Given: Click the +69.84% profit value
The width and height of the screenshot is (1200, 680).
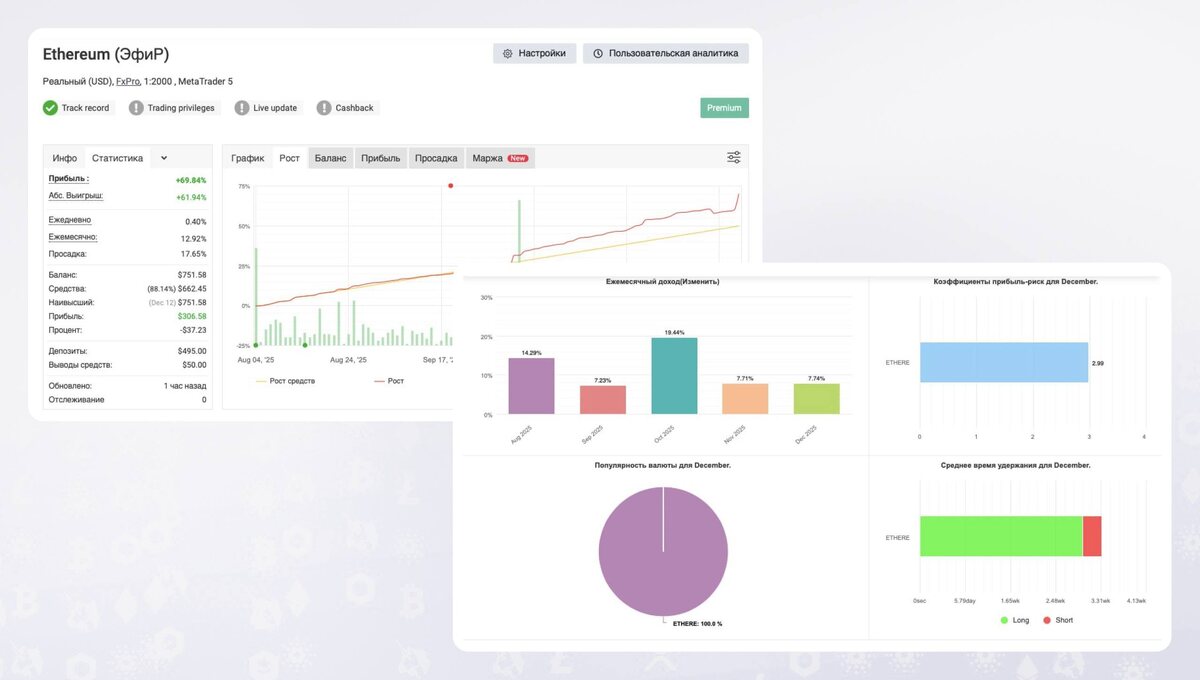Looking at the screenshot, I should tap(191, 181).
